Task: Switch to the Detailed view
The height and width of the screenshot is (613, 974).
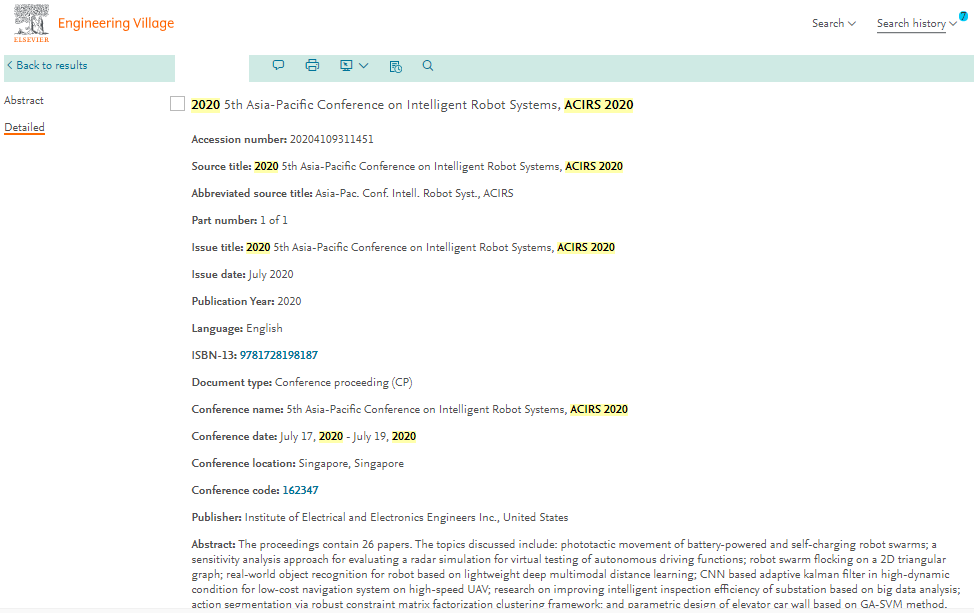Action: (24, 127)
